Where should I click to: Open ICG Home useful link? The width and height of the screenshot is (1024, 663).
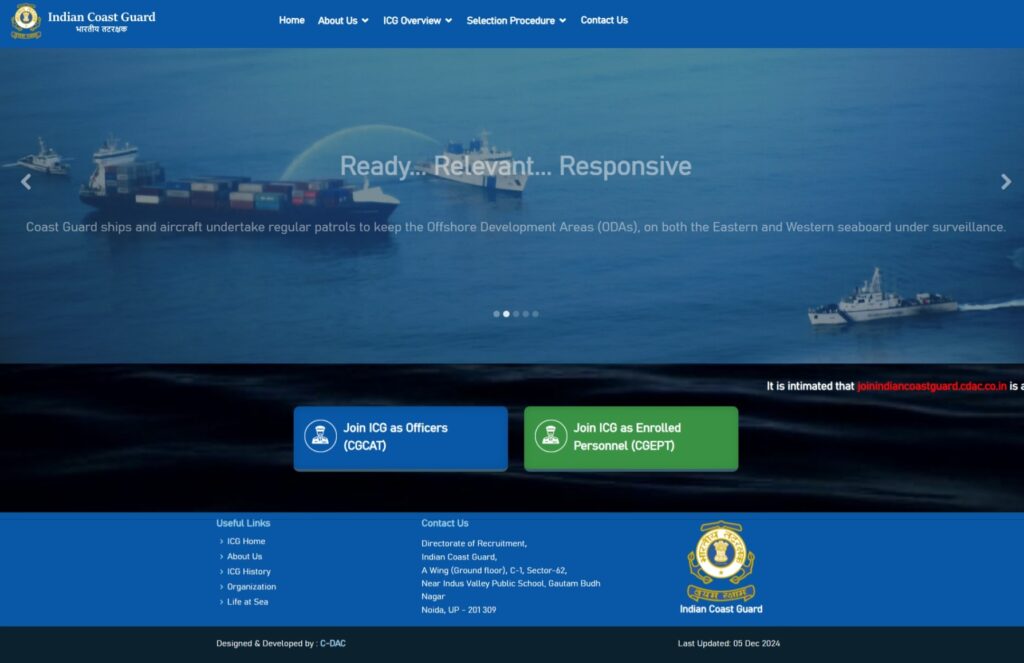(x=246, y=541)
